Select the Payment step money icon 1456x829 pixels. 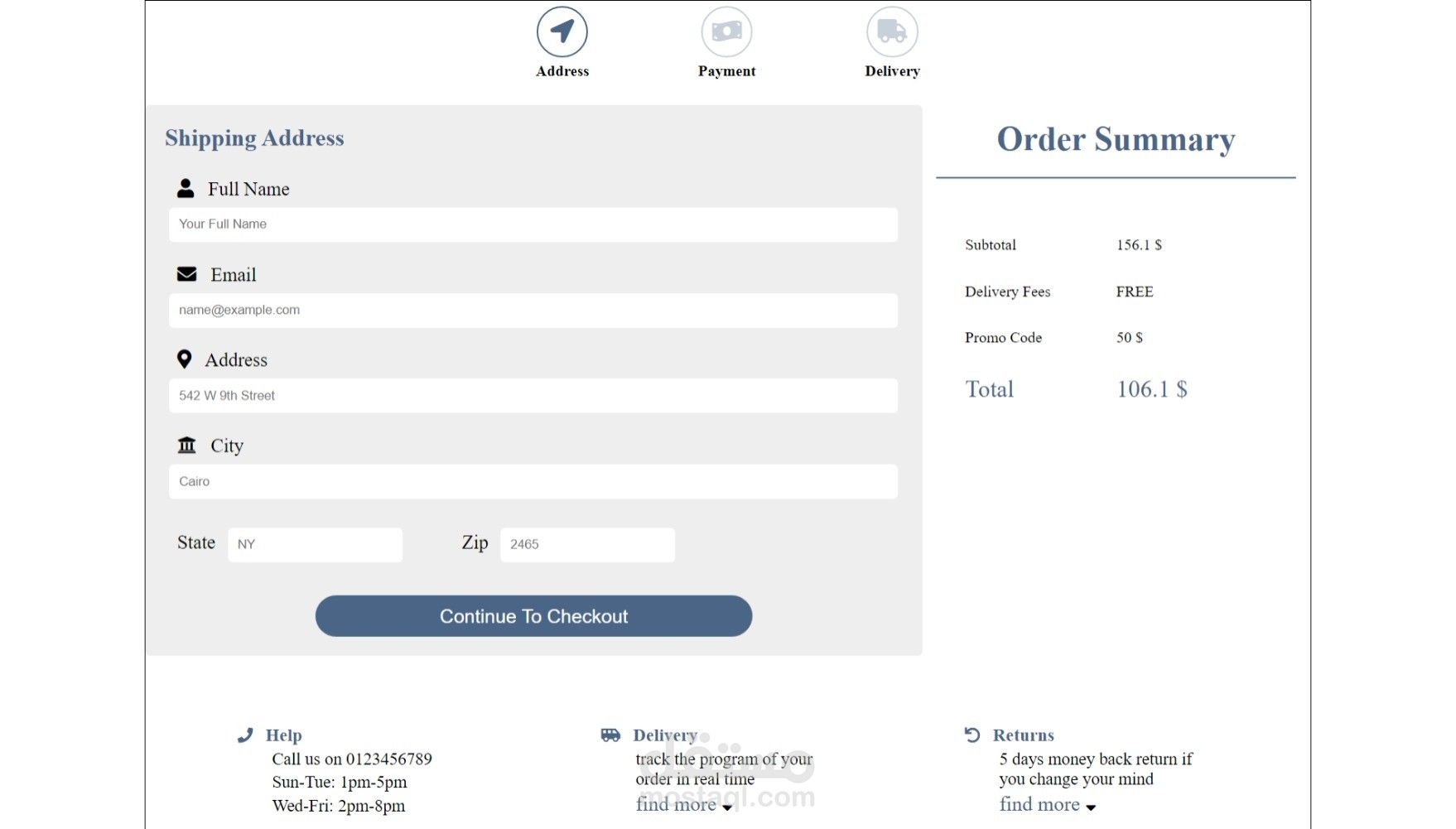tap(726, 31)
